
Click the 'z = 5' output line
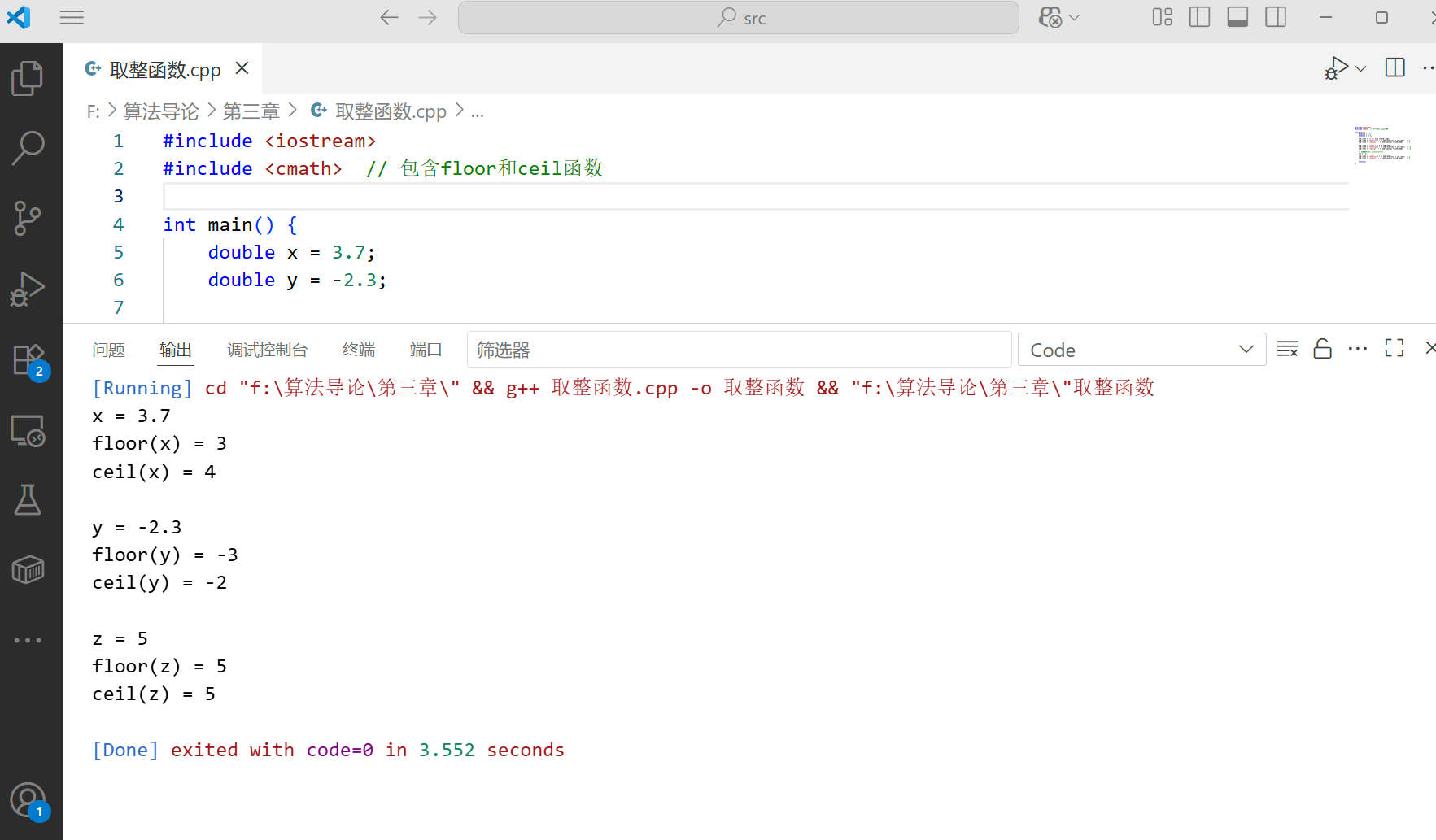[120, 638]
